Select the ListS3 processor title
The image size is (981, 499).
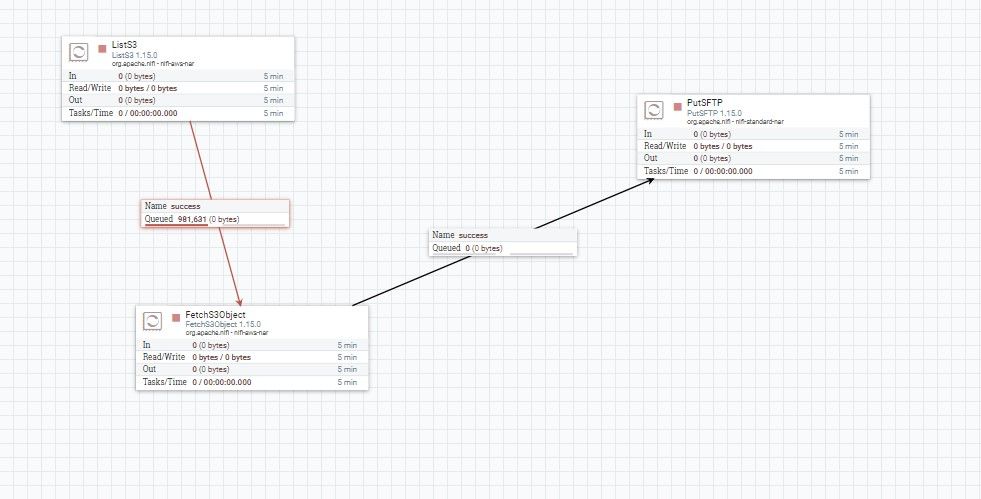click(125, 45)
